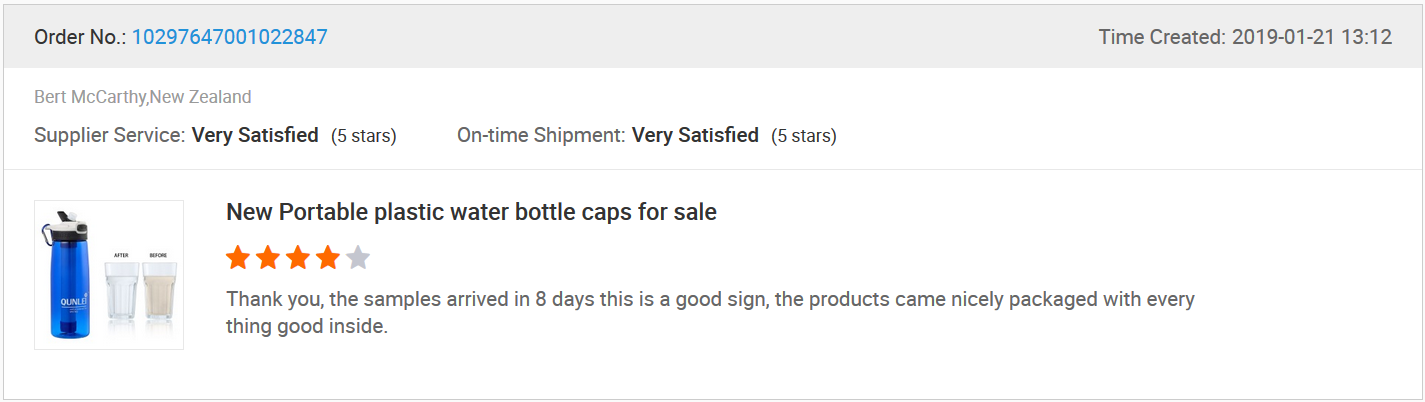
Task: Click the 'Time Created: 2019-01-21 13:12' timestamp
Action: [x=1245, y=37]
